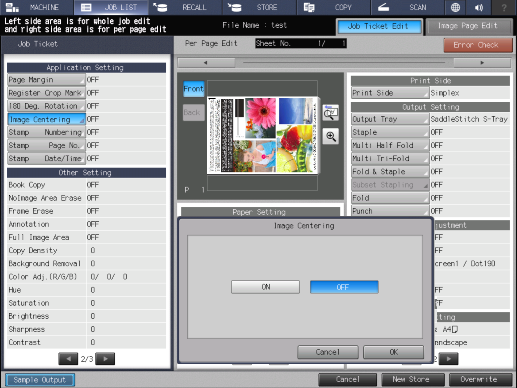Image resolution: width=517 pixels, height=388 pixels.
Task: Open the Stamp Page No. setting
Action: 46,145
